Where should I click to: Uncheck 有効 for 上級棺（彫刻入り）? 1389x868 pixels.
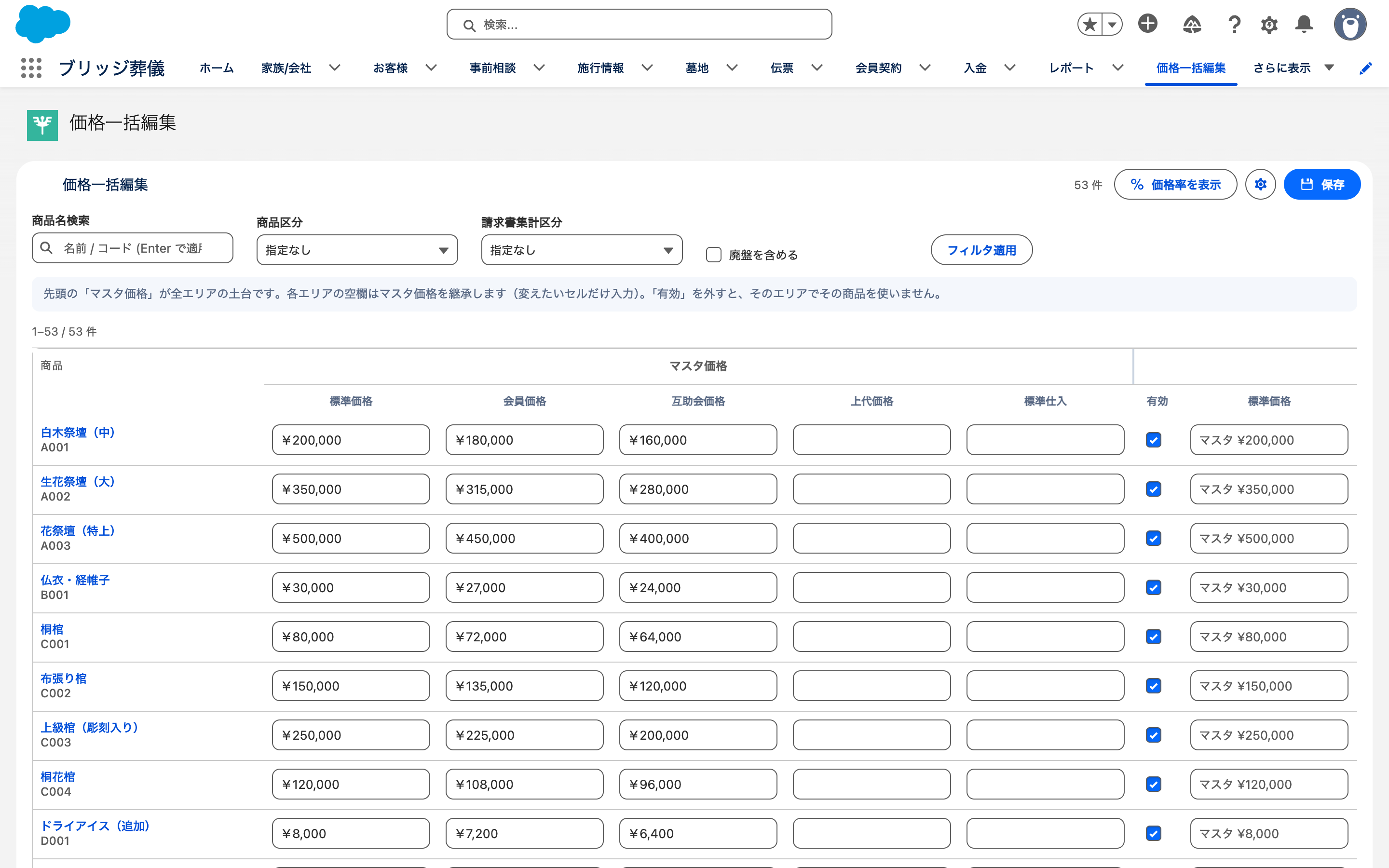click(1154, 735)
